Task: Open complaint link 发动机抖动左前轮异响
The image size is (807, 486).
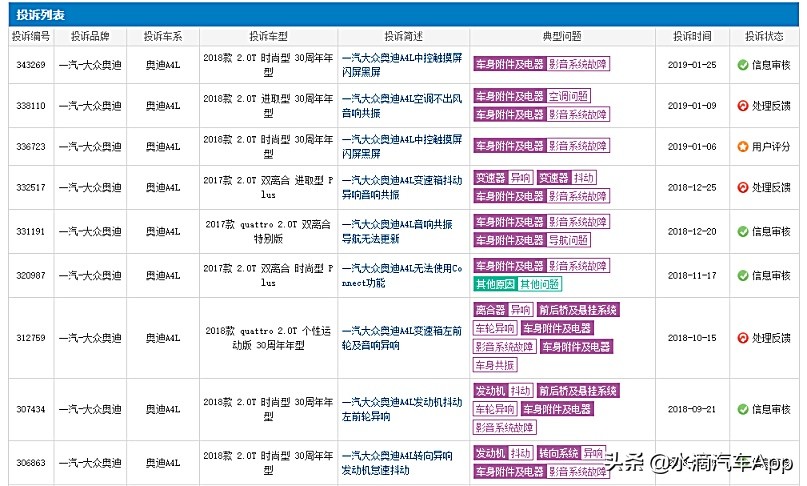Action: (x=402, y=409)
